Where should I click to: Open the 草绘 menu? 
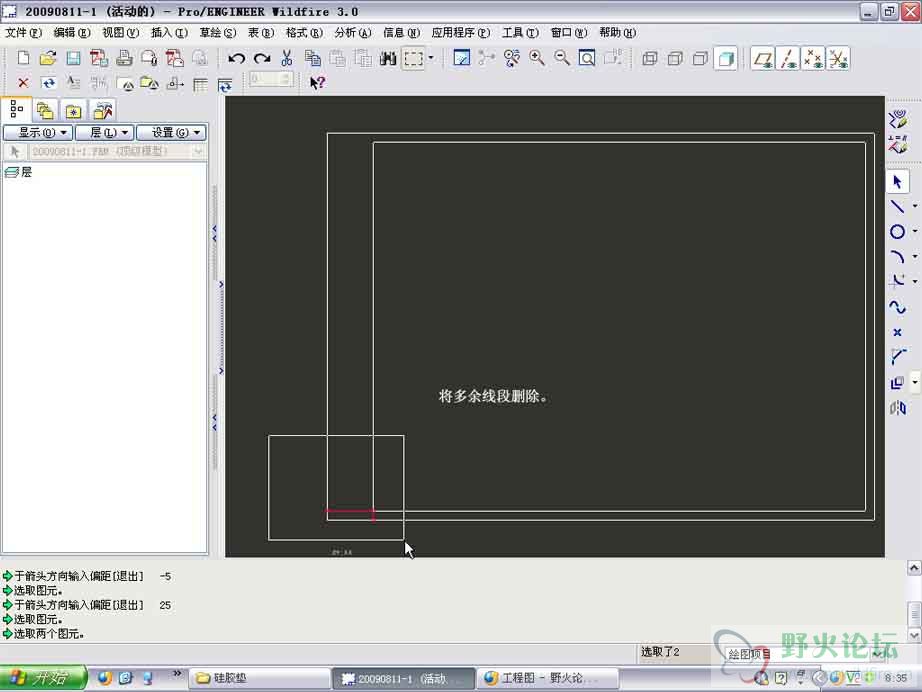click(218, 32)
